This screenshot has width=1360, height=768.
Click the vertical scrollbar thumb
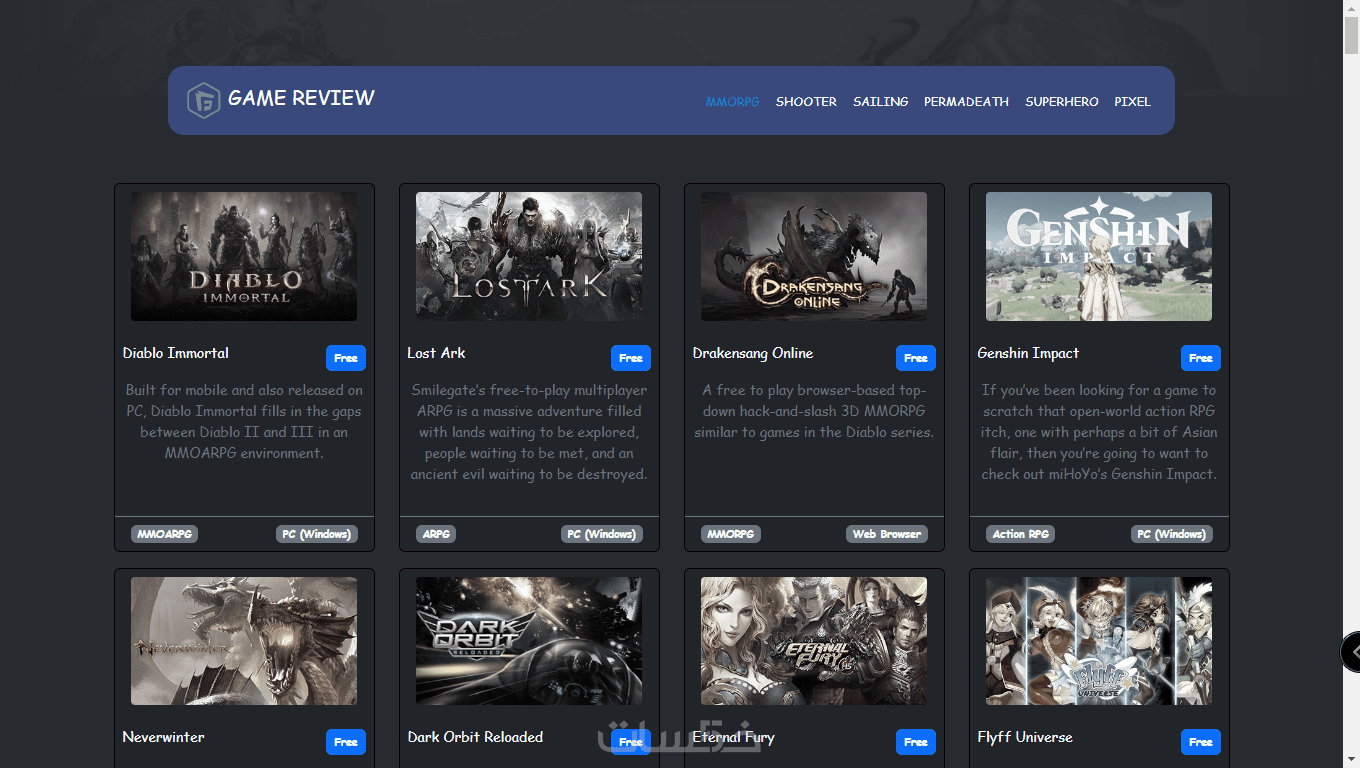1351,36
